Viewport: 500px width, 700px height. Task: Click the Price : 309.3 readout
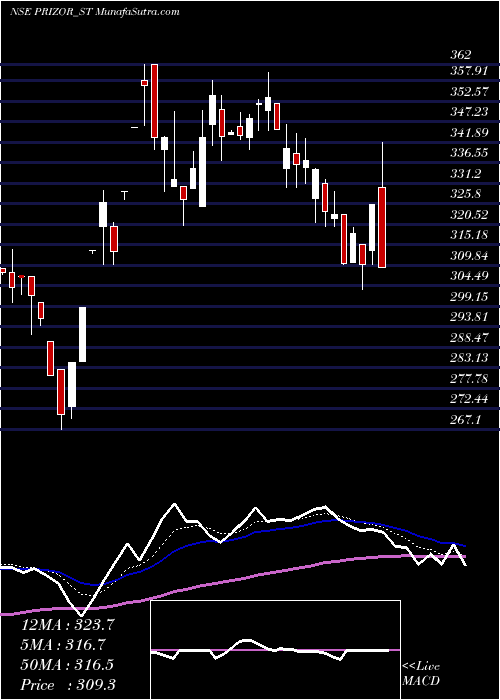pyautogui.click(x=68, y=685)
